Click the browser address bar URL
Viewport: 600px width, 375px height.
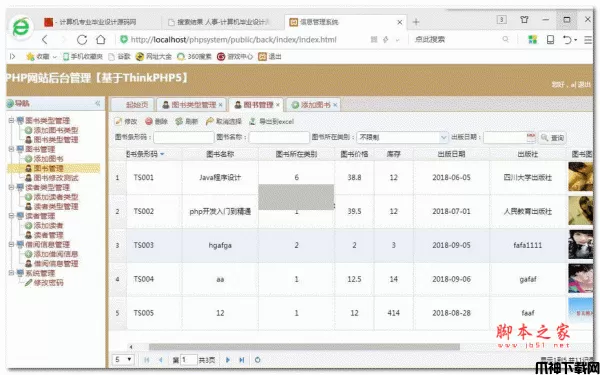(x=233, y=39)
